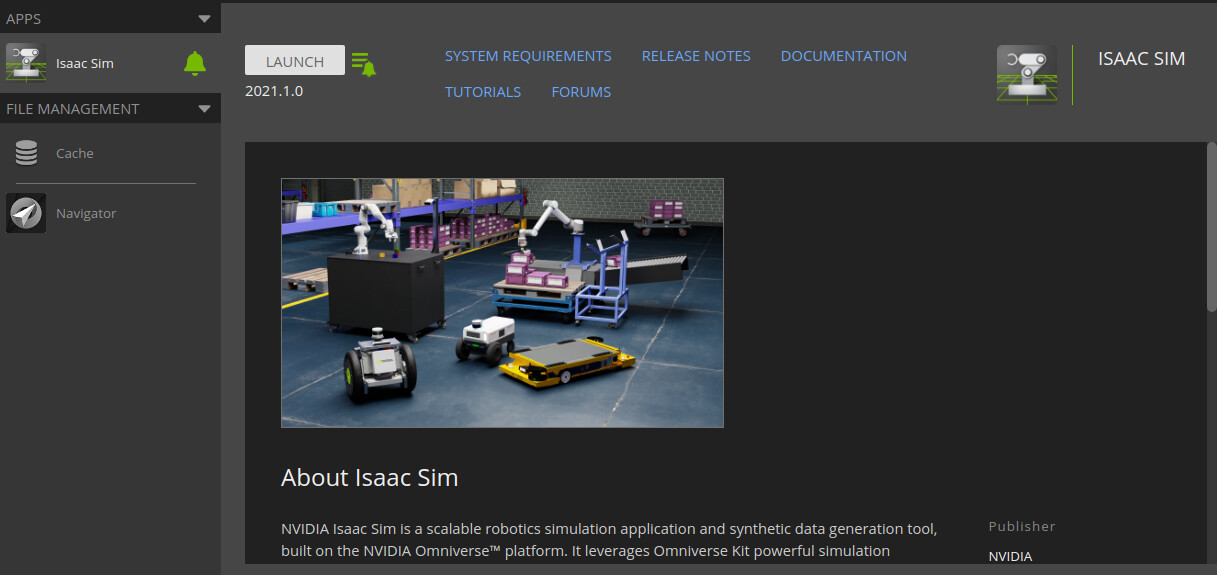1217x575 pixels.
Task: Click the FILE MANAGEMENT header label
Action: [73, 108]
